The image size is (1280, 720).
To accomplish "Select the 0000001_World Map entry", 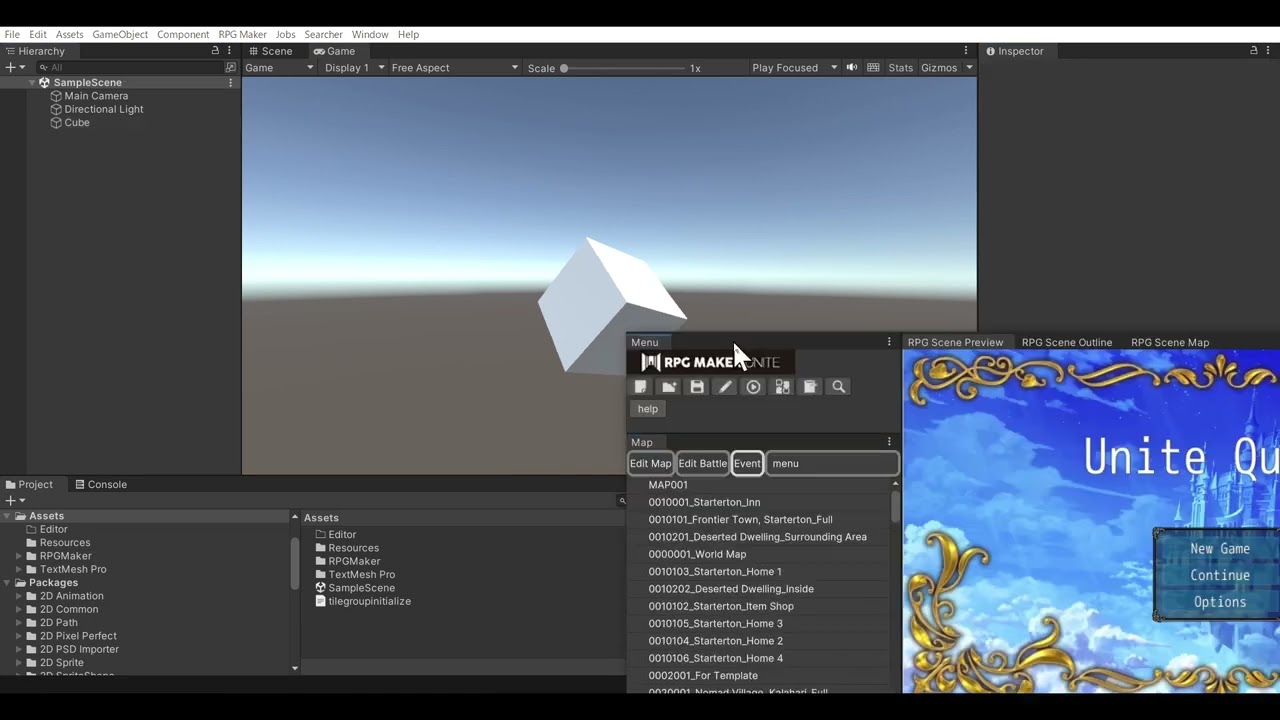I will pos(697,554).
